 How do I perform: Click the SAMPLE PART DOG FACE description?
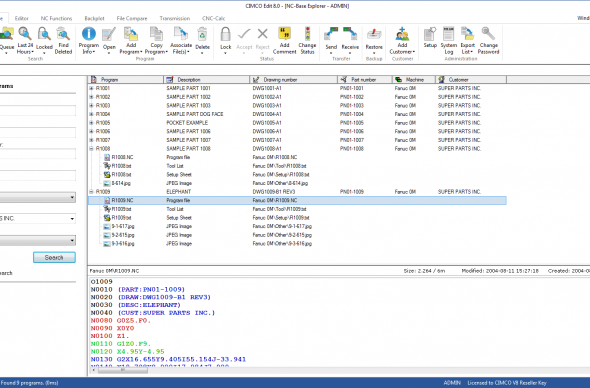[x=195, y=114]
